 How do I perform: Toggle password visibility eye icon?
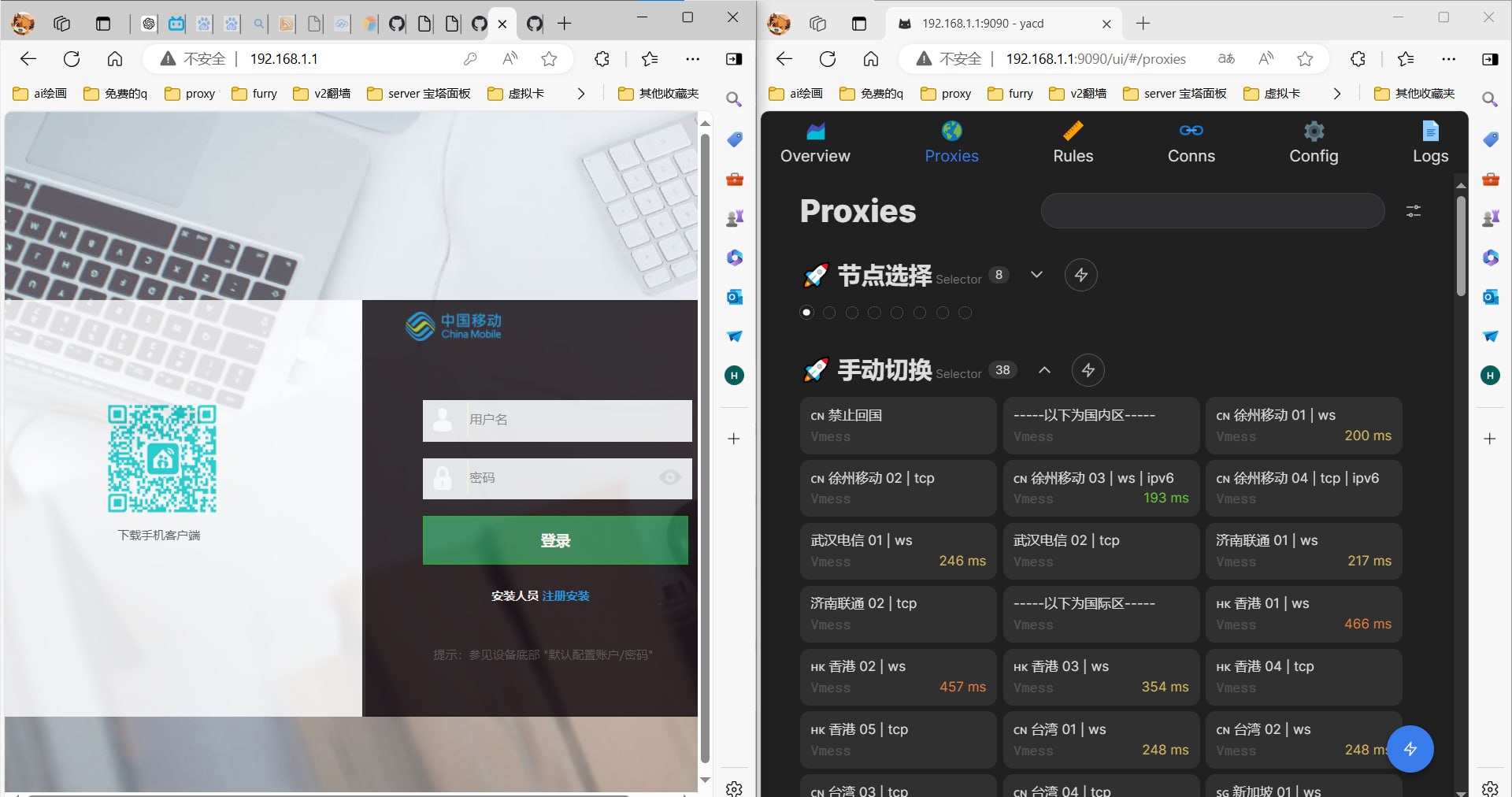(x=669, y=477)
